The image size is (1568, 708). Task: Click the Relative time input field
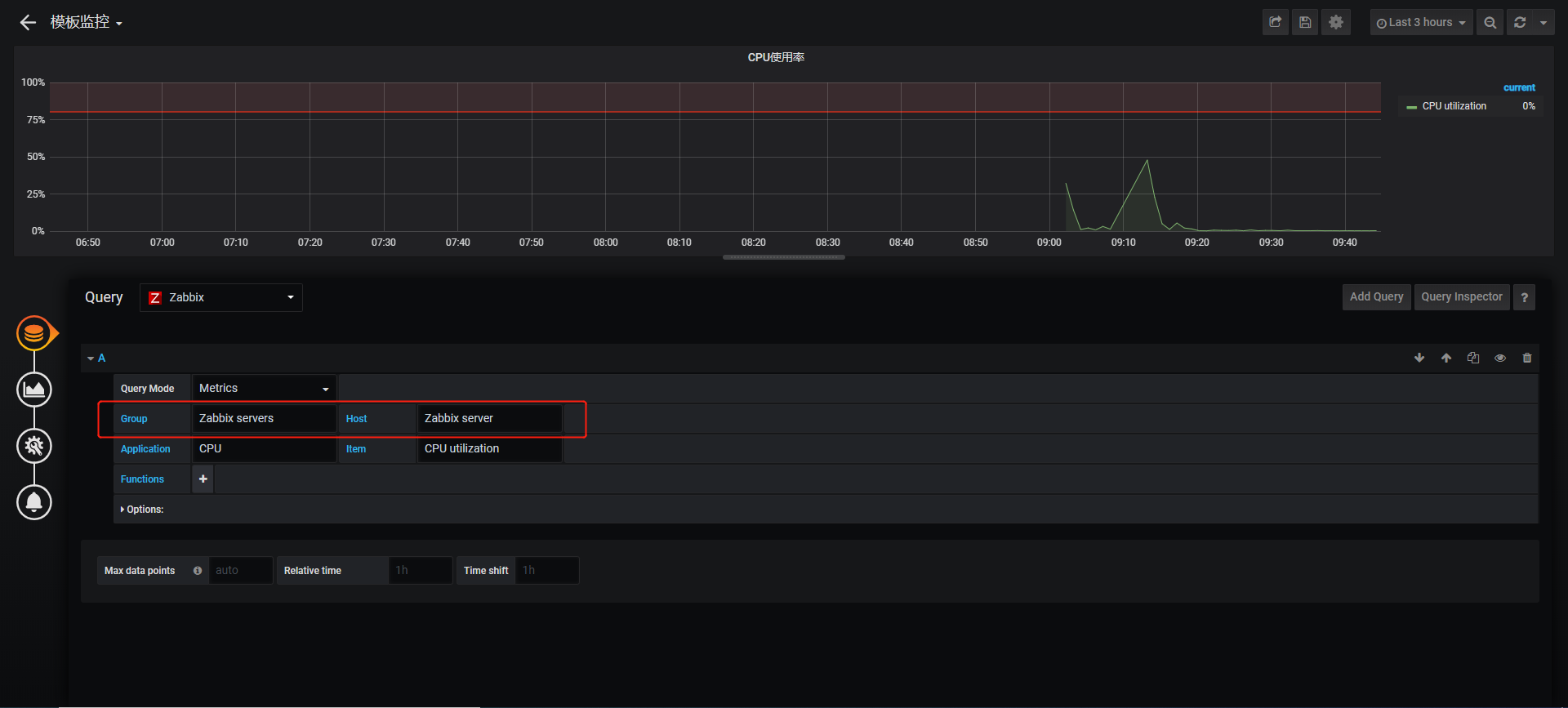(421, 571)
